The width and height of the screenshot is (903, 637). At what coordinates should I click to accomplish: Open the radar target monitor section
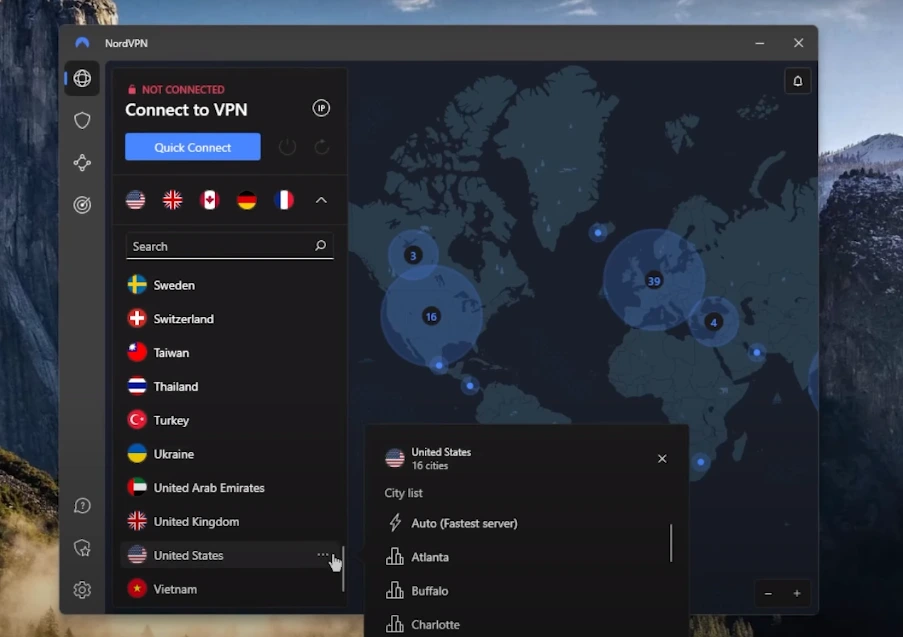[82, 204]
